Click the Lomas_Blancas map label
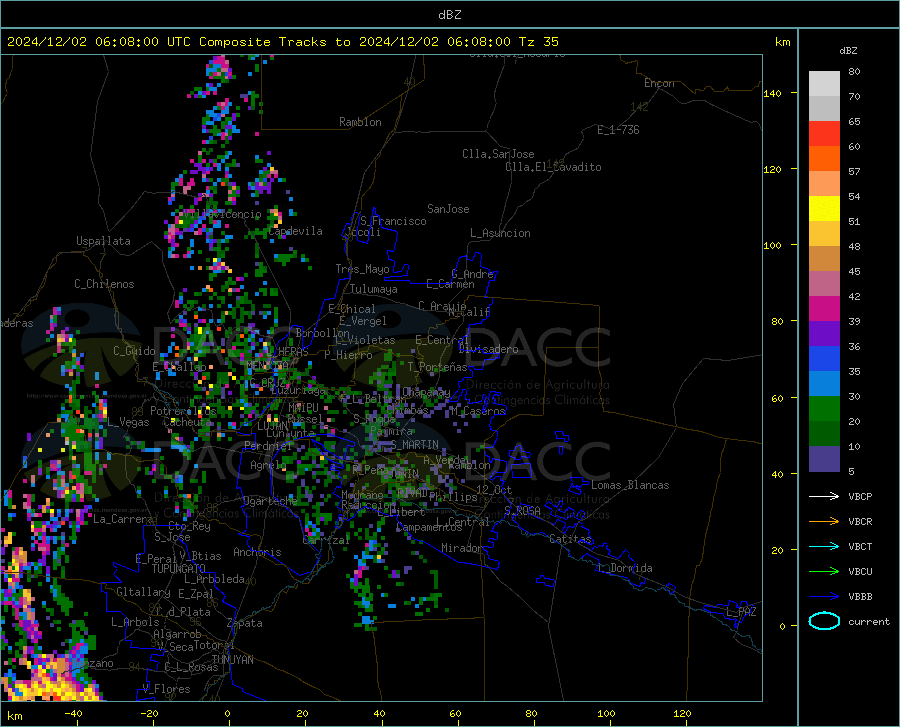This screenshot has height=727, width=900. (x=630, y=485)
